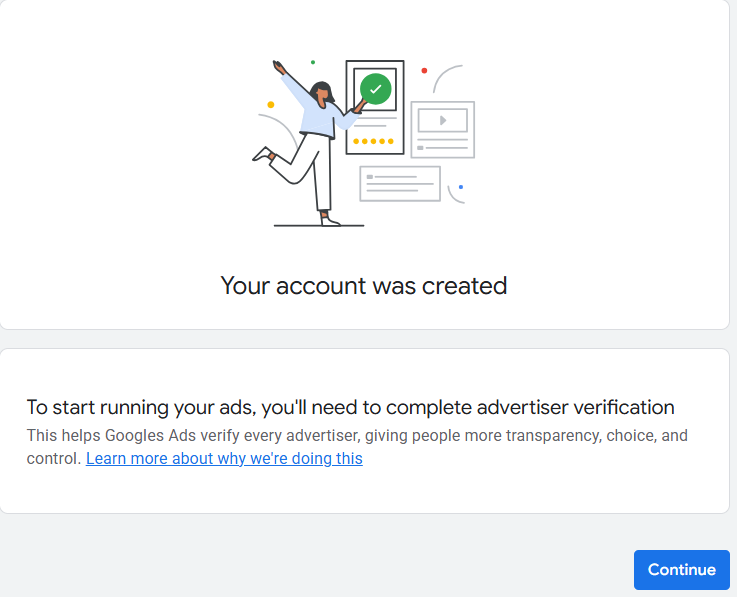
Task: Click the small green dot above the woman
Action: pos(313,62)
